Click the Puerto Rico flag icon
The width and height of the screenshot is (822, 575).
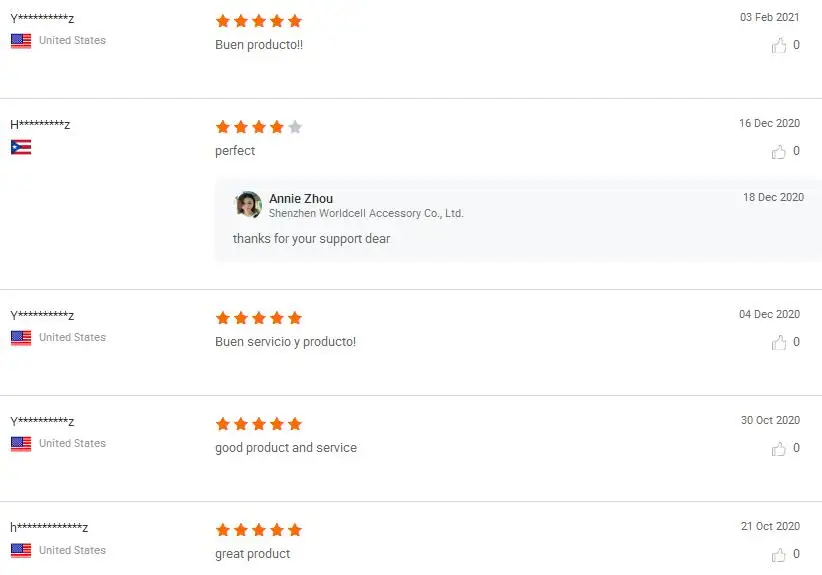point(21,148)
